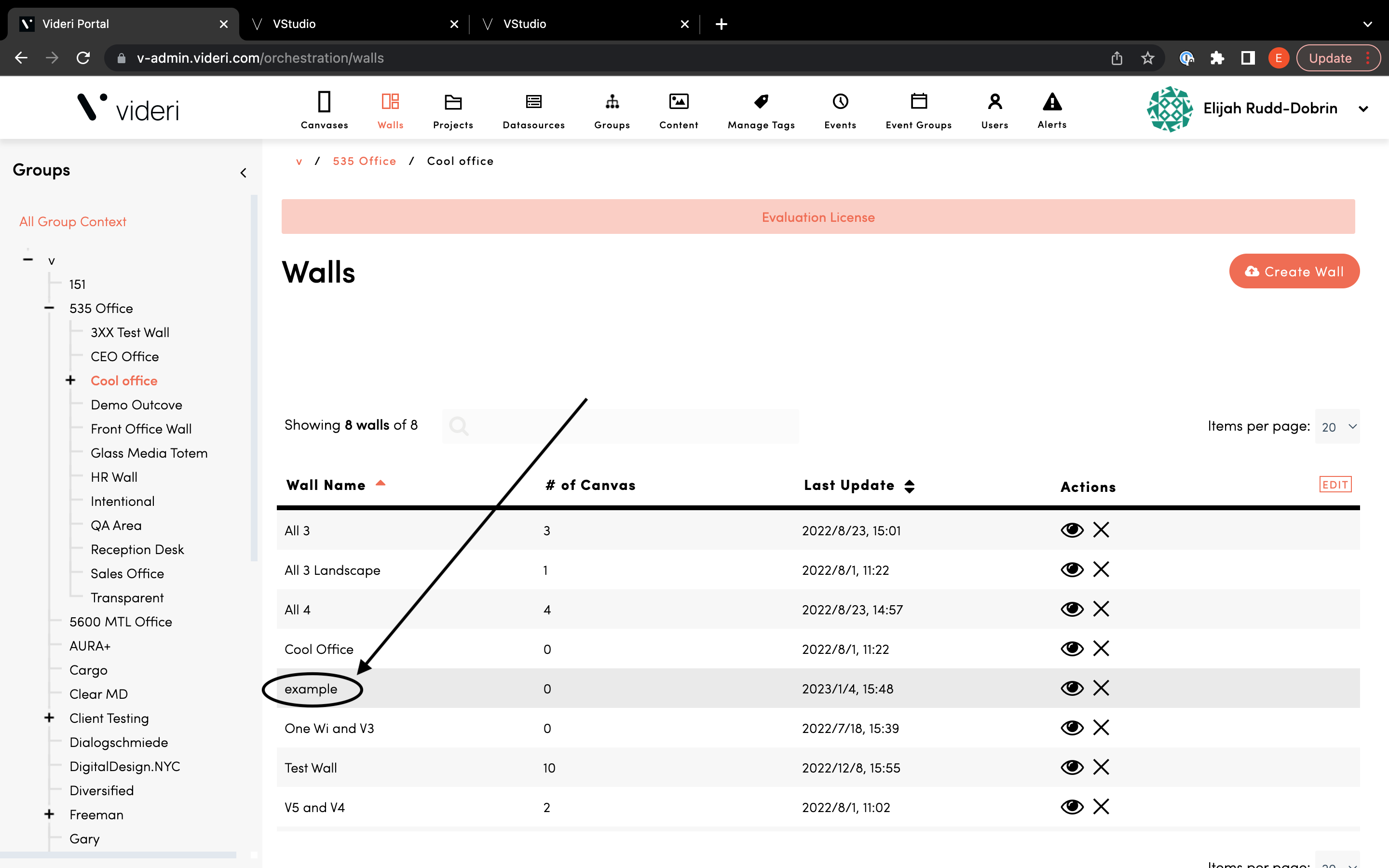Delete the example wall with X icon
This screenshot has height=868, width=1389.
(x=1101, y=688)
